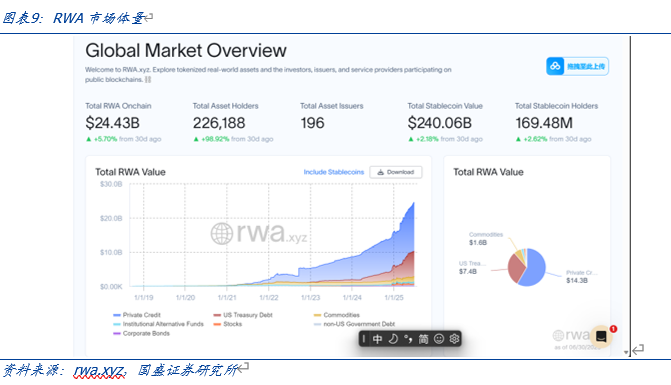Click the Commodities $1.6B pie label
Screen dimensions: 671x385
click(485, 239)
